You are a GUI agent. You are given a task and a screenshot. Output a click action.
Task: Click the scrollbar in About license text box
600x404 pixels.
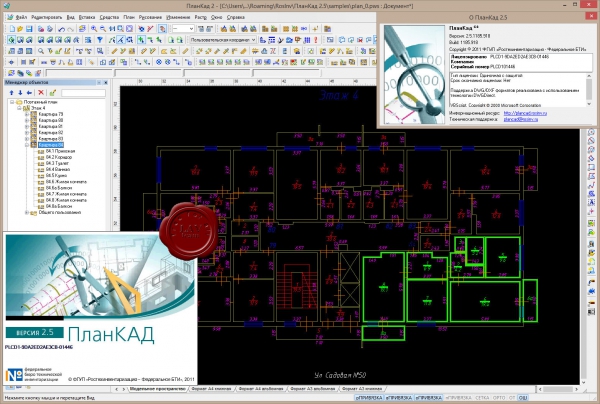[589, 90]
